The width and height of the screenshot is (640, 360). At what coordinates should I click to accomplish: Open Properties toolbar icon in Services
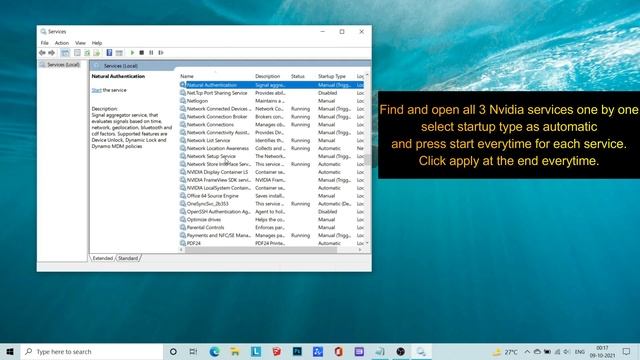[77, 53]
